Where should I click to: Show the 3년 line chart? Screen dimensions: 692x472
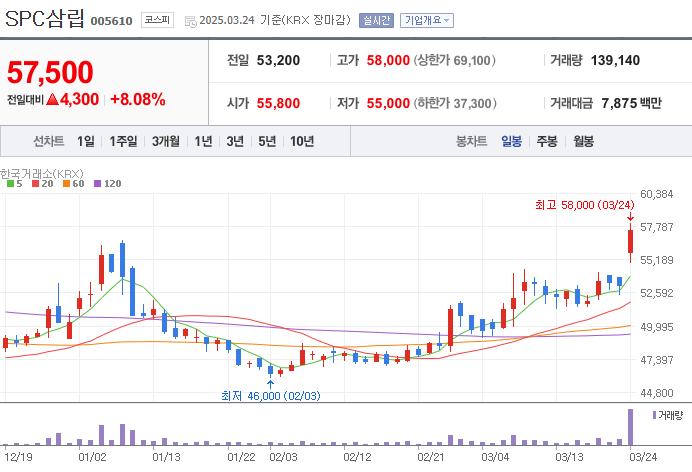pyautogui.click(x=235, y=141)
